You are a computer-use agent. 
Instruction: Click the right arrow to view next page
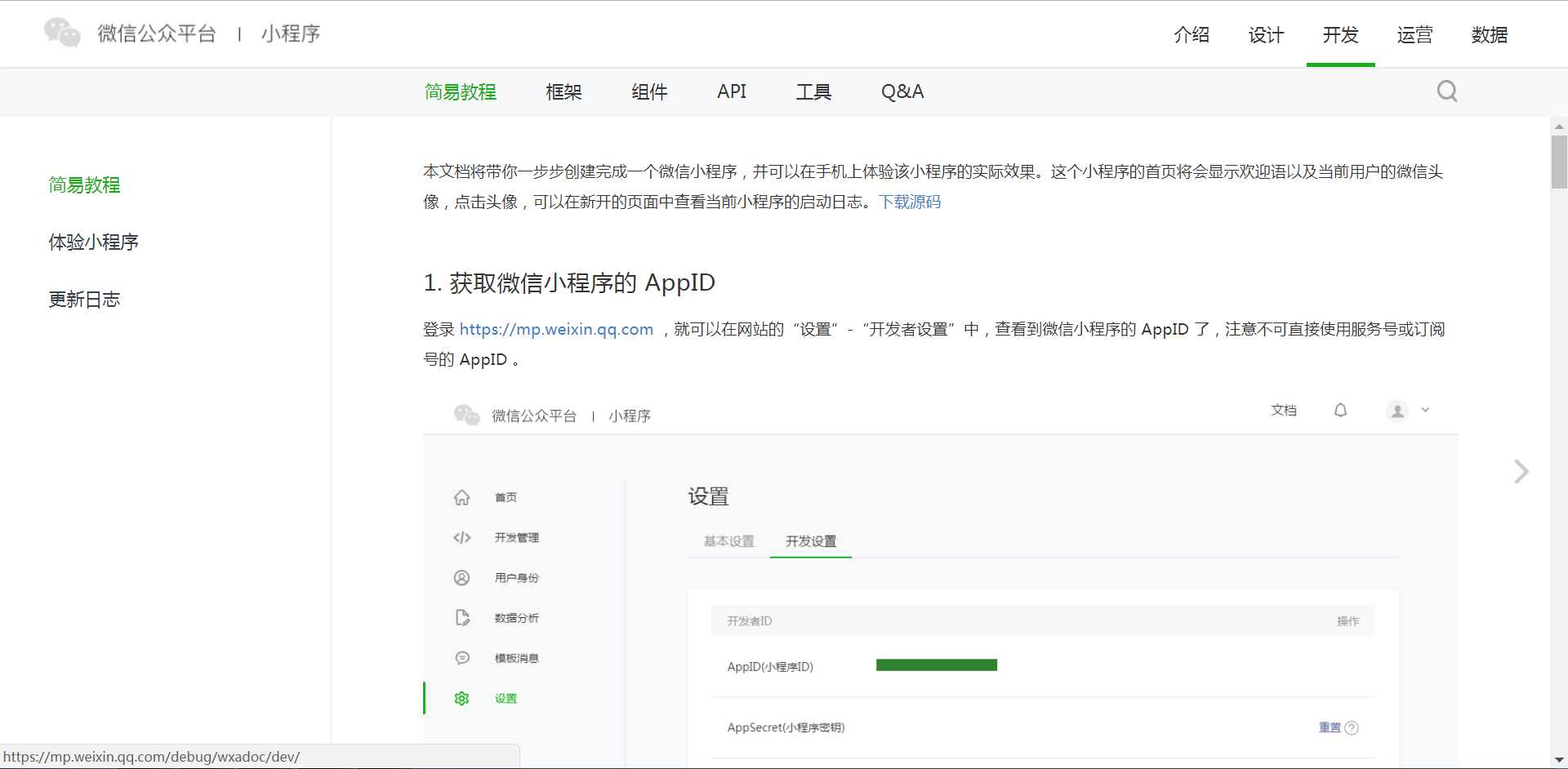1521,472
